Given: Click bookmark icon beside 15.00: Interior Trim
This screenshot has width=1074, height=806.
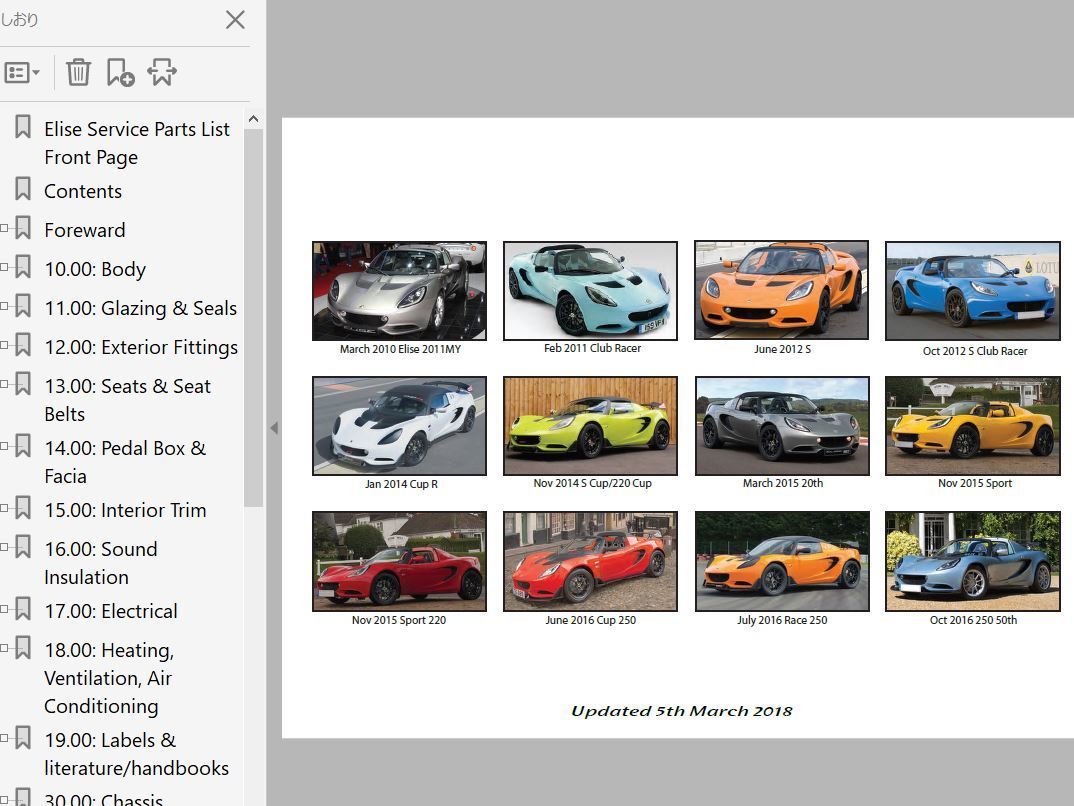Looking at the screenshot, I should tap(23, 507).
